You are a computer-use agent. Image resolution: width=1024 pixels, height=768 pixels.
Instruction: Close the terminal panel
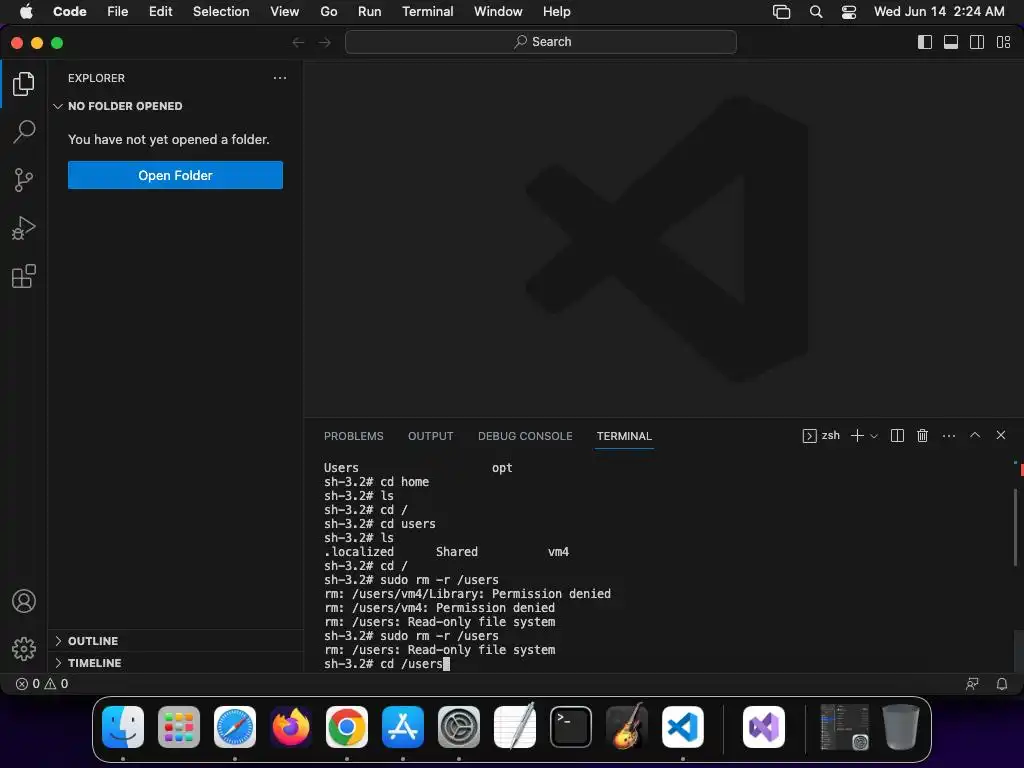pos(1000,435)
